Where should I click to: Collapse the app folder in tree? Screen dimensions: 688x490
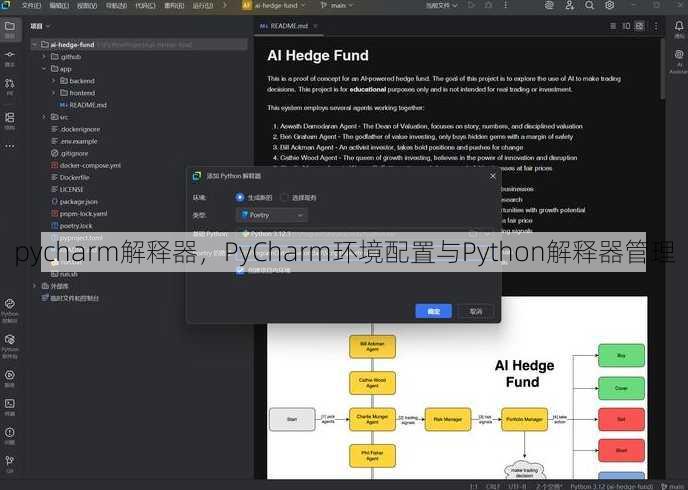(44, 69)
